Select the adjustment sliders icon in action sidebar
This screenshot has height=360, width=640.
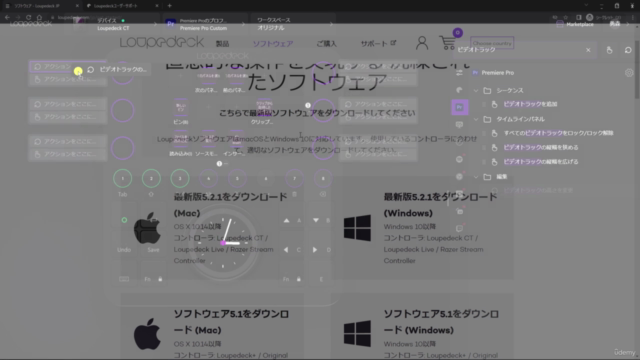(459, 73)
